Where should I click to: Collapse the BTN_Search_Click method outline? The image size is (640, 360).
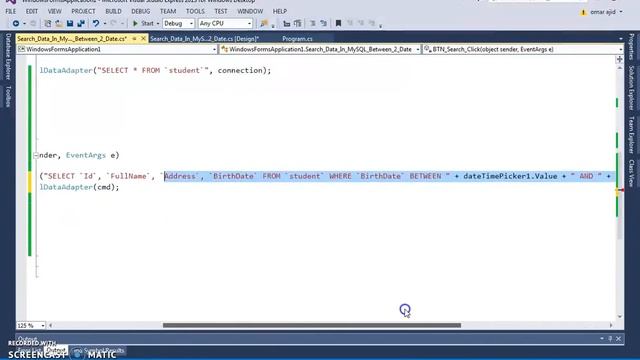(x=36, y=156)
